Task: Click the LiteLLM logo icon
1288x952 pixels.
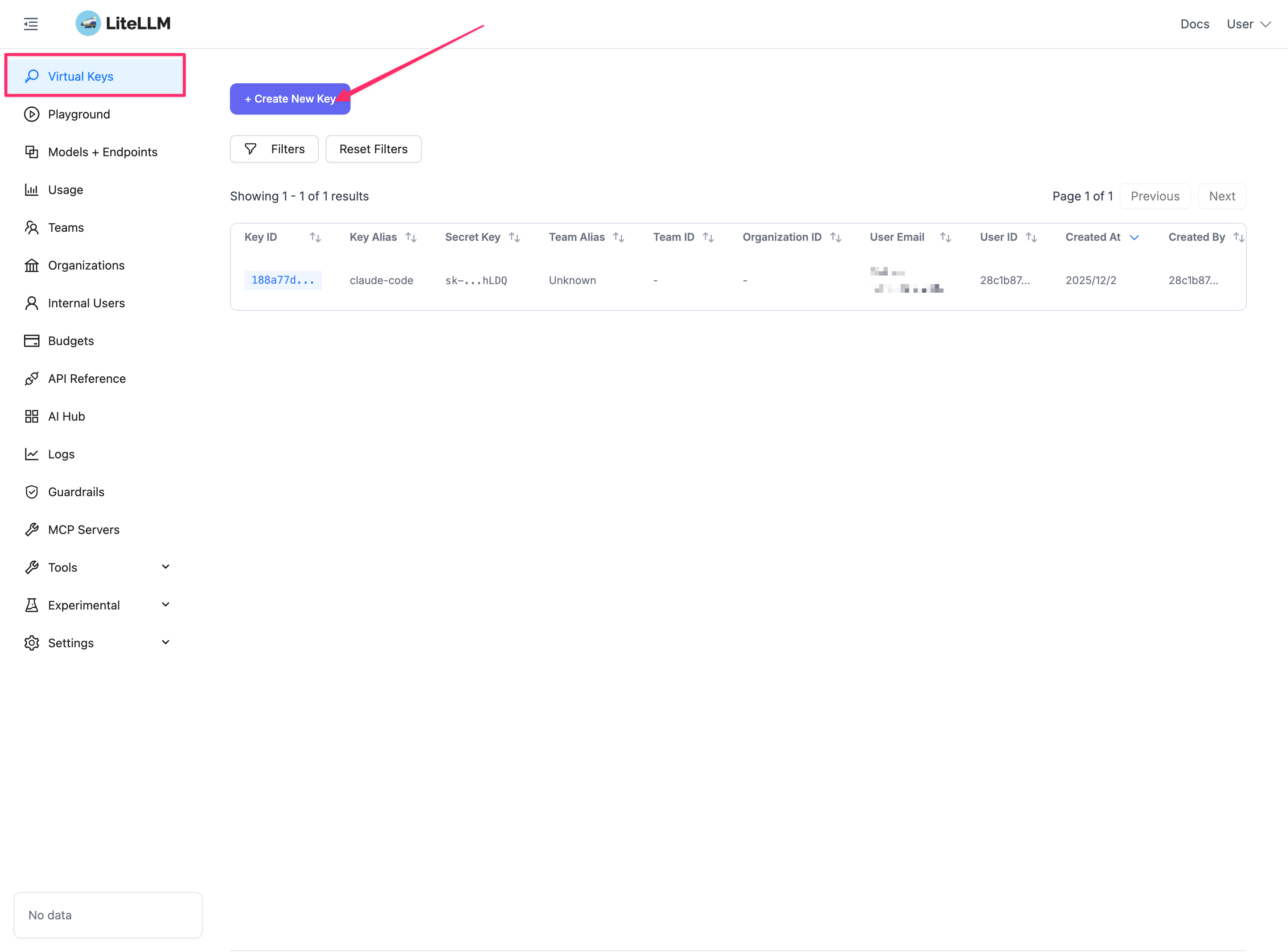Action: coord(88,23)
